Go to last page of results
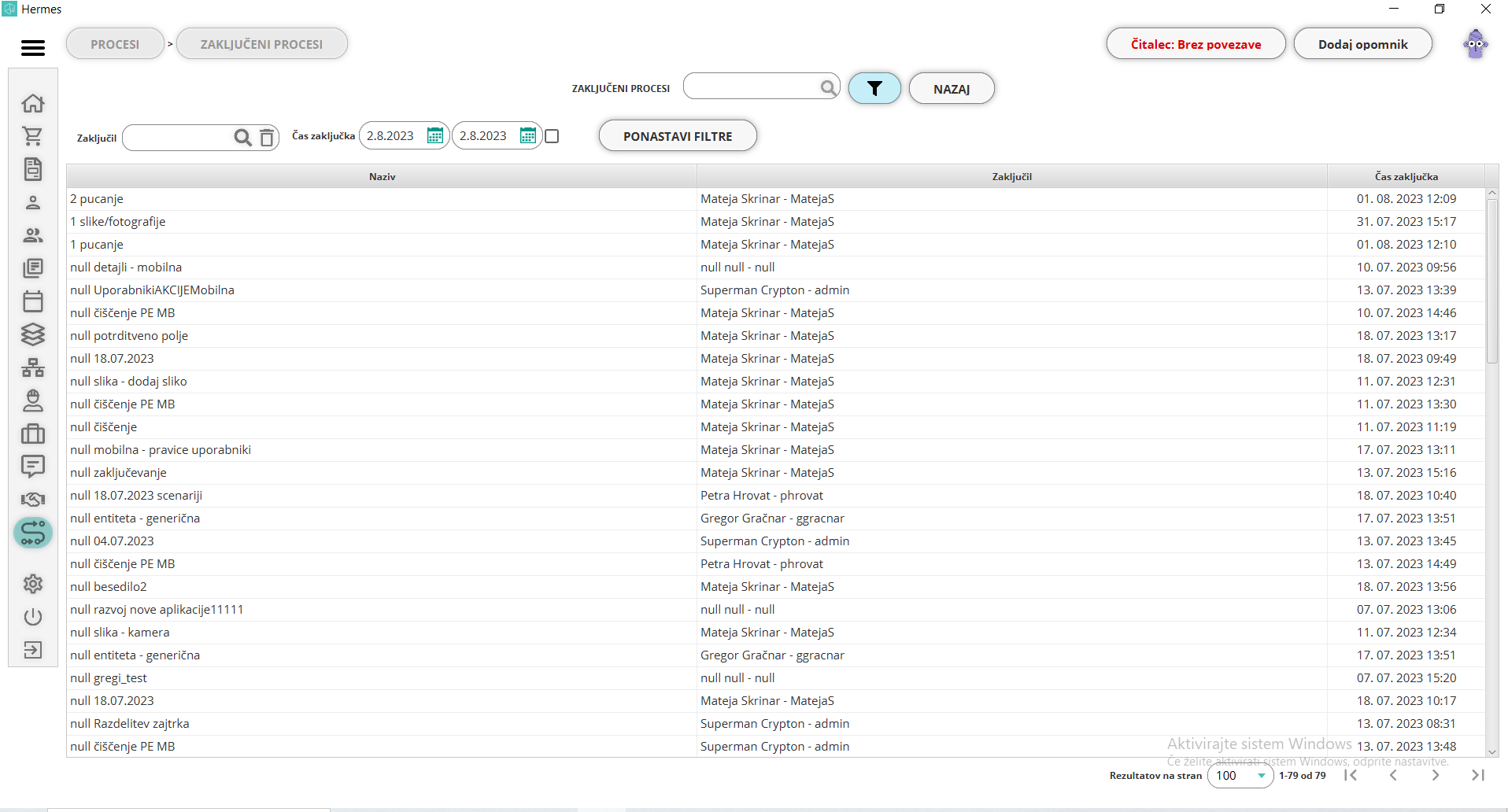The height and width of the screenshot is (812, 1508). pyautogui.click(x=1478, y=775)
